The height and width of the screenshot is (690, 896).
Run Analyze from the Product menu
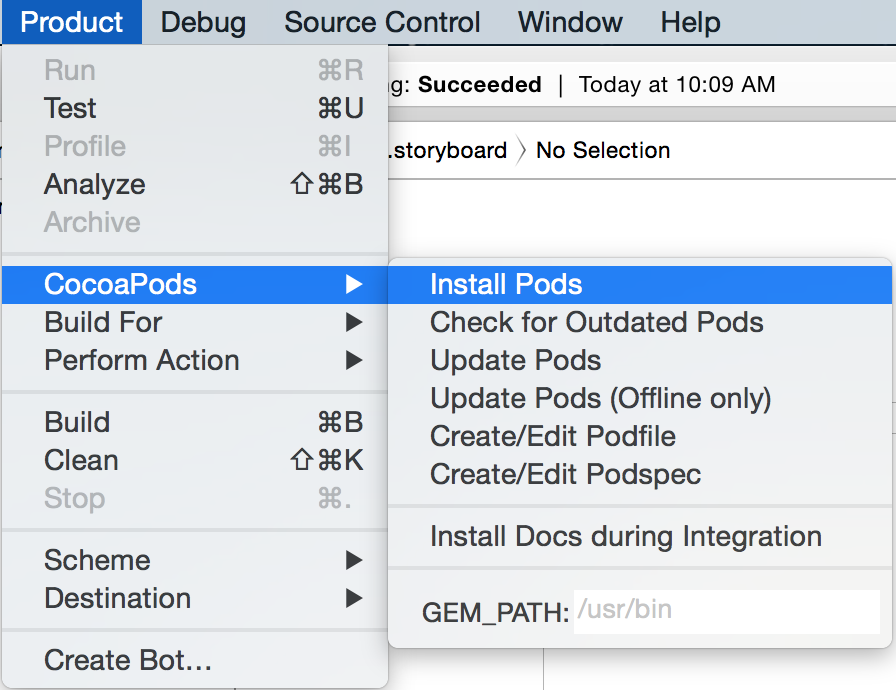[x=94, y=184]
